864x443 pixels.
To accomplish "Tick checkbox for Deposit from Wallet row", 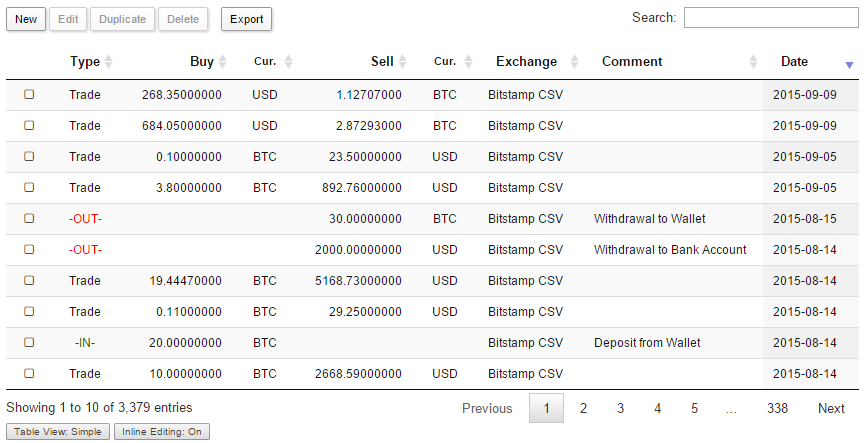I will (29, 342).
